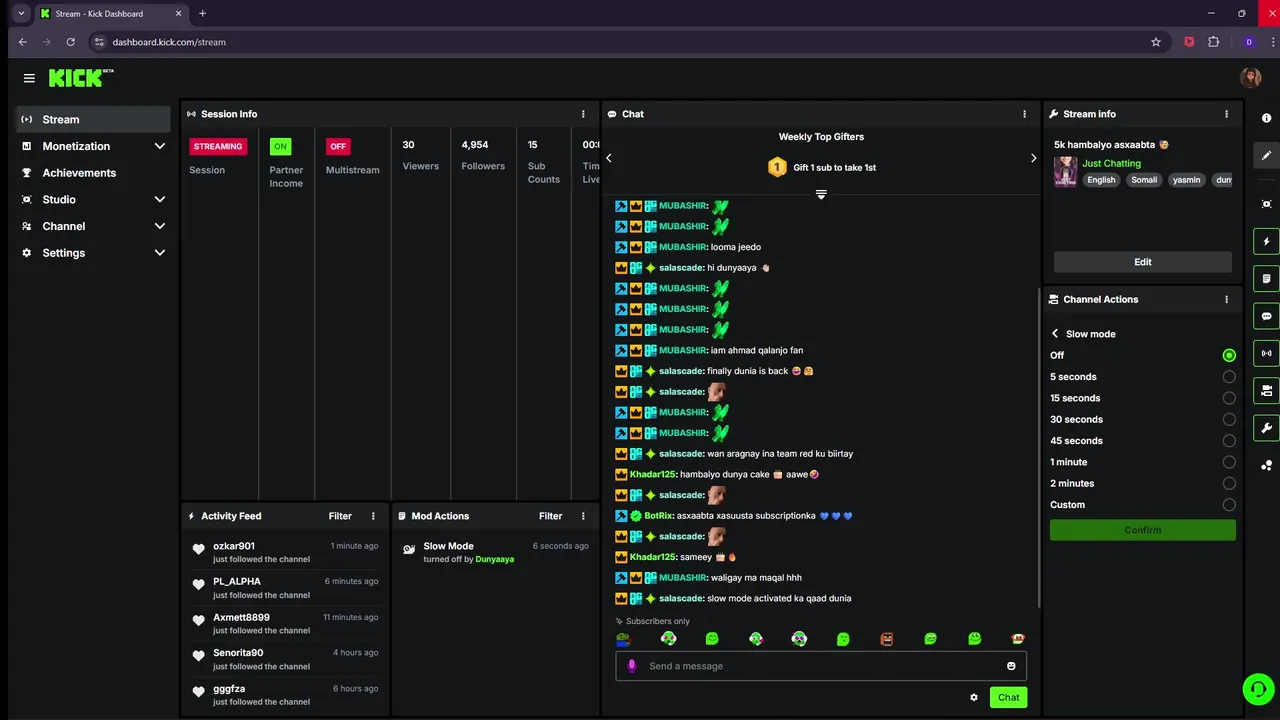Open Just Chatting category link
1280x720 pixels.
[1111, 163]
